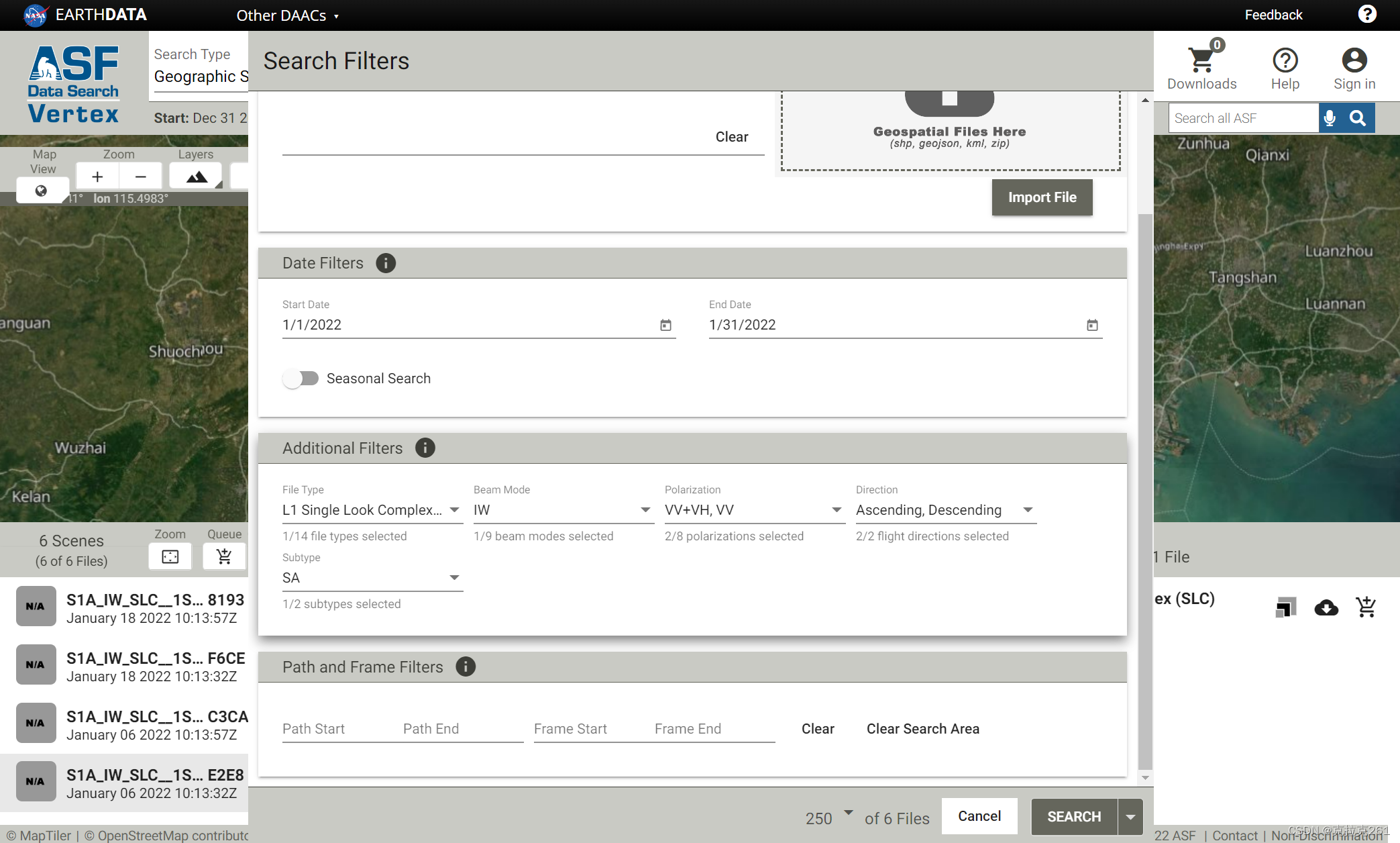Image resolution: width=1400 pixels, height=843 pixels.
Task: Open the Downloads cart icon
Action: pyautogui.click(x=1201, y=60)
